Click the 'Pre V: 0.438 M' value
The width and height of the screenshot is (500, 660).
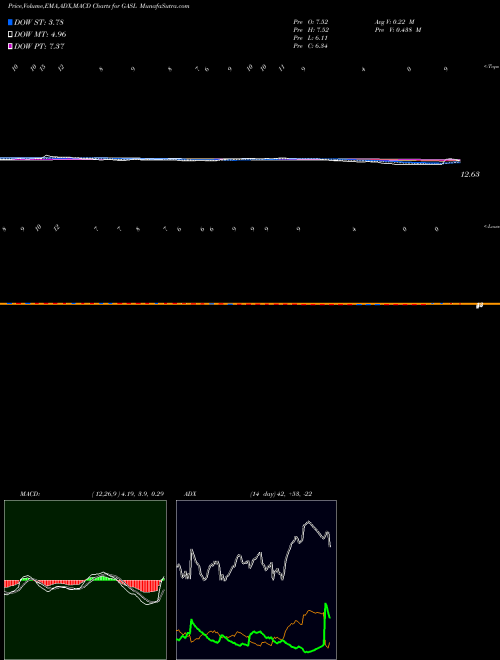click(398, 30)
